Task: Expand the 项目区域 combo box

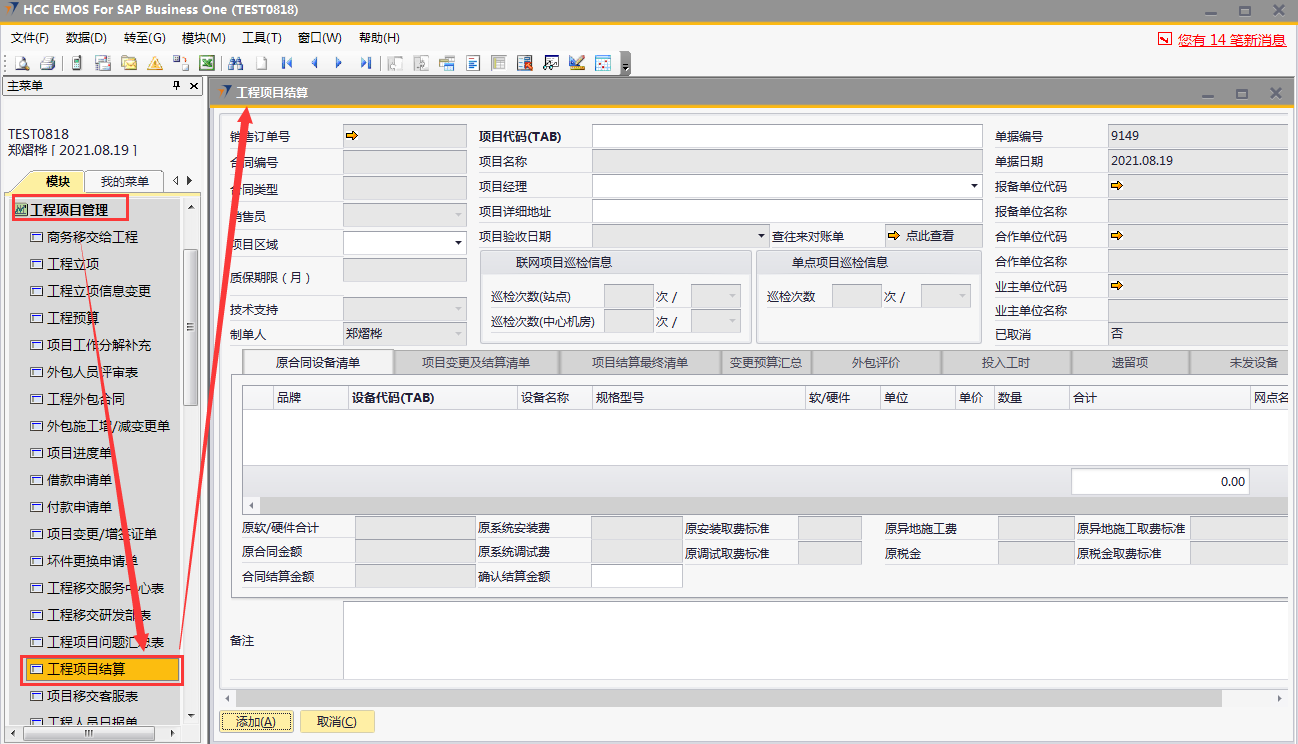Action: (458, 243)
